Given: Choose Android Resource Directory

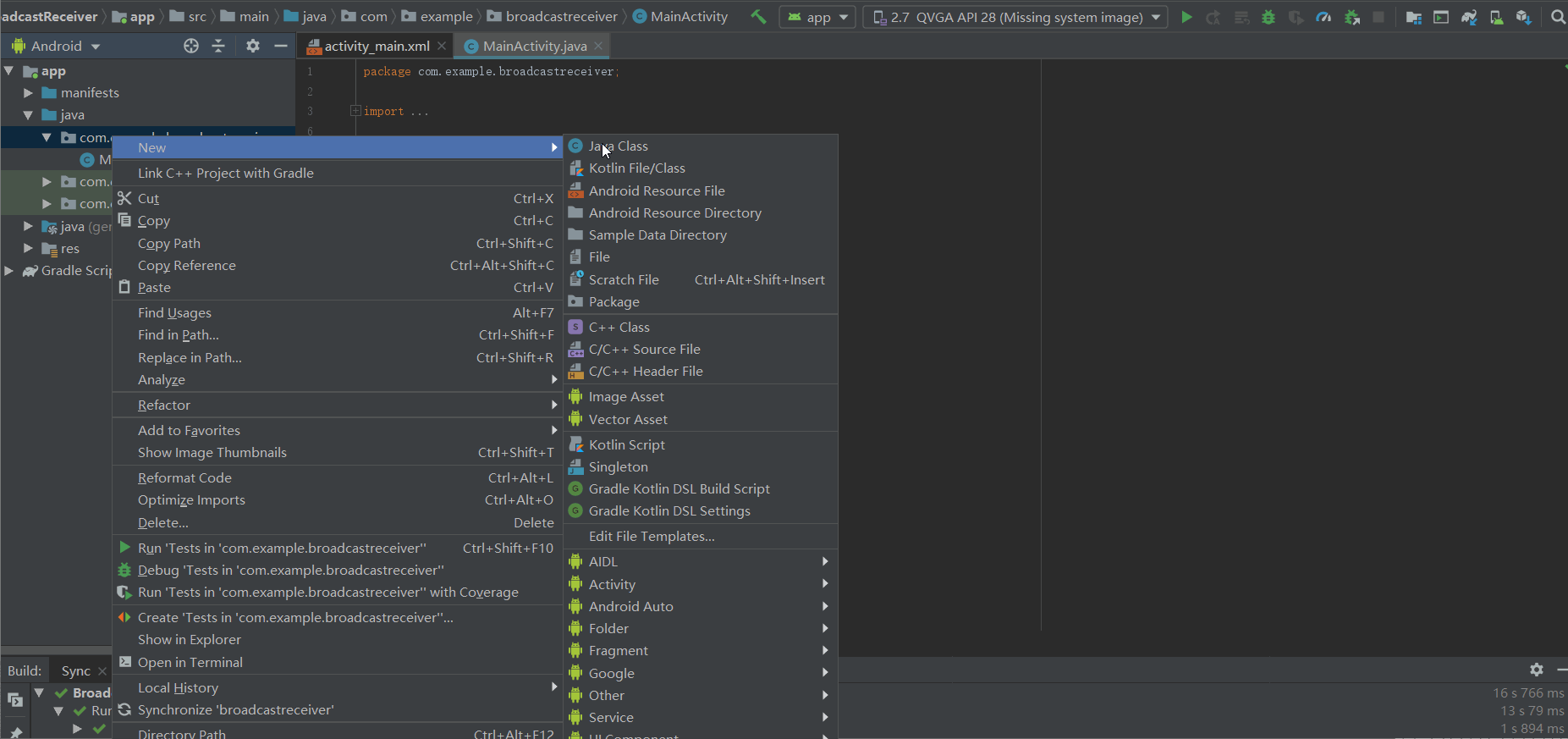Looking at the screenshot, I should pyautogui.click(x=701, y=212).
